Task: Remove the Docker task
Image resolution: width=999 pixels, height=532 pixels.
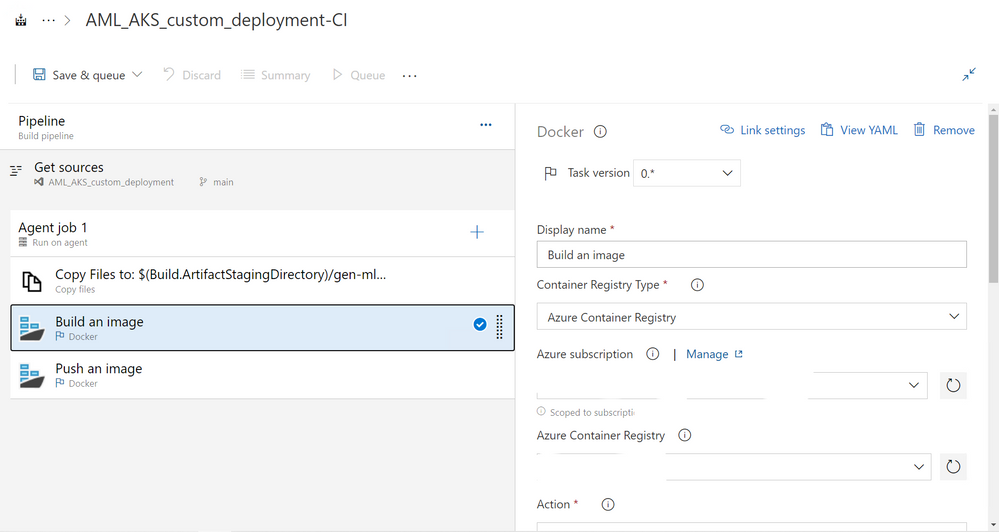Action: (x=944, y=130)
